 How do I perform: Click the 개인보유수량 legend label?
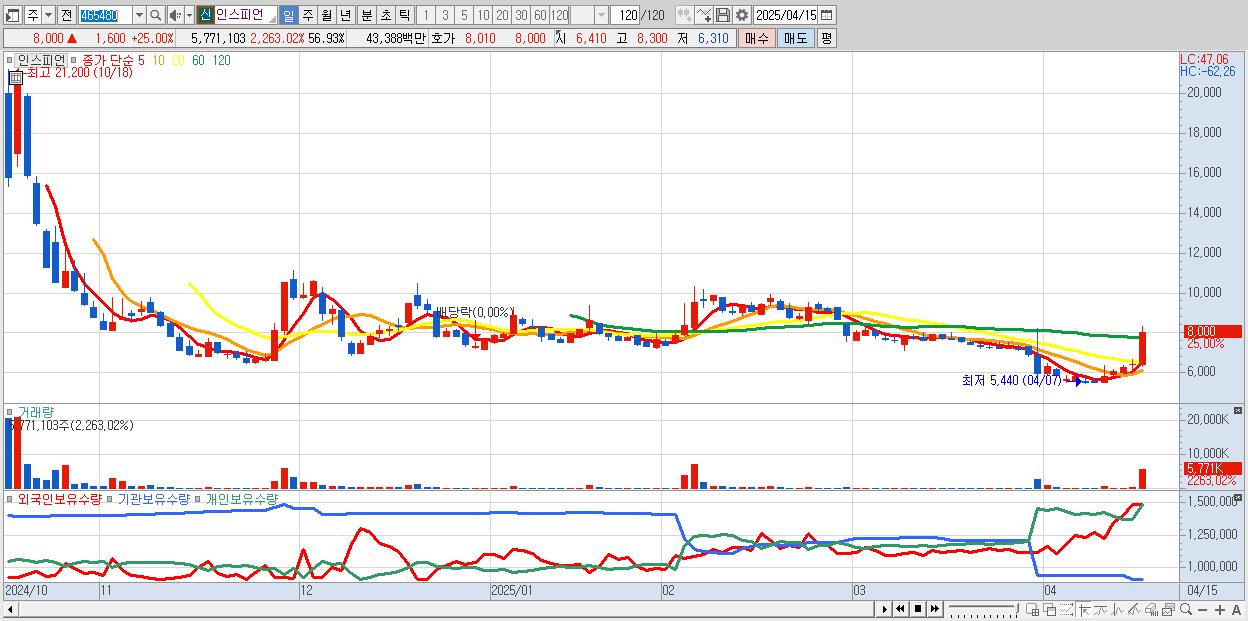click(x=241, y=498)
